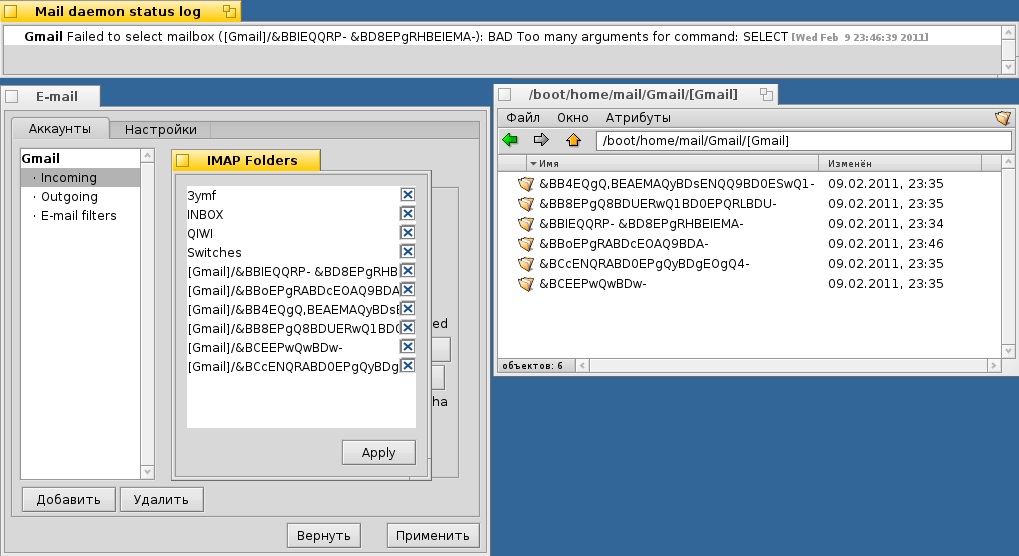Close the IMAP Folders window via yellow square

[x=183, y=160]
